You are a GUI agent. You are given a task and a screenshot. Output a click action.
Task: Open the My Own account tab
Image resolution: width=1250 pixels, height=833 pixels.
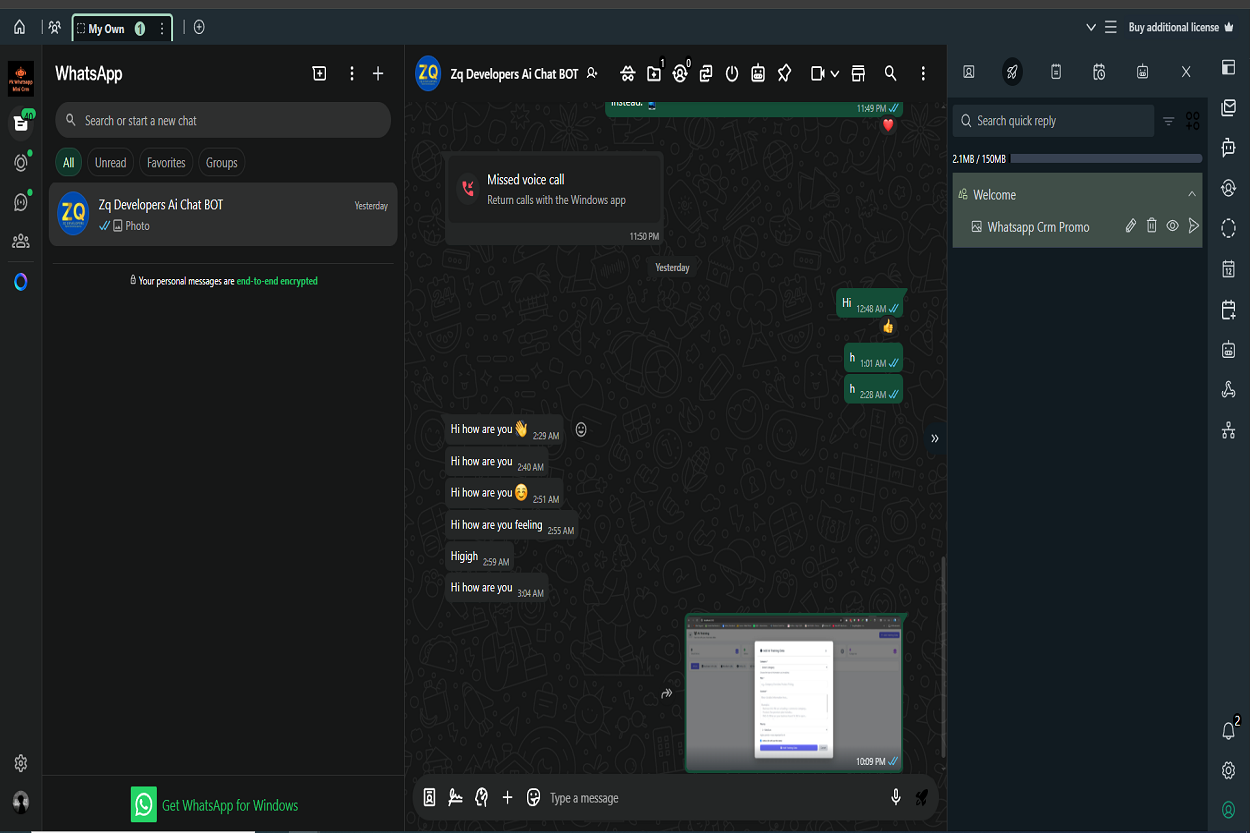coord(107,28)
